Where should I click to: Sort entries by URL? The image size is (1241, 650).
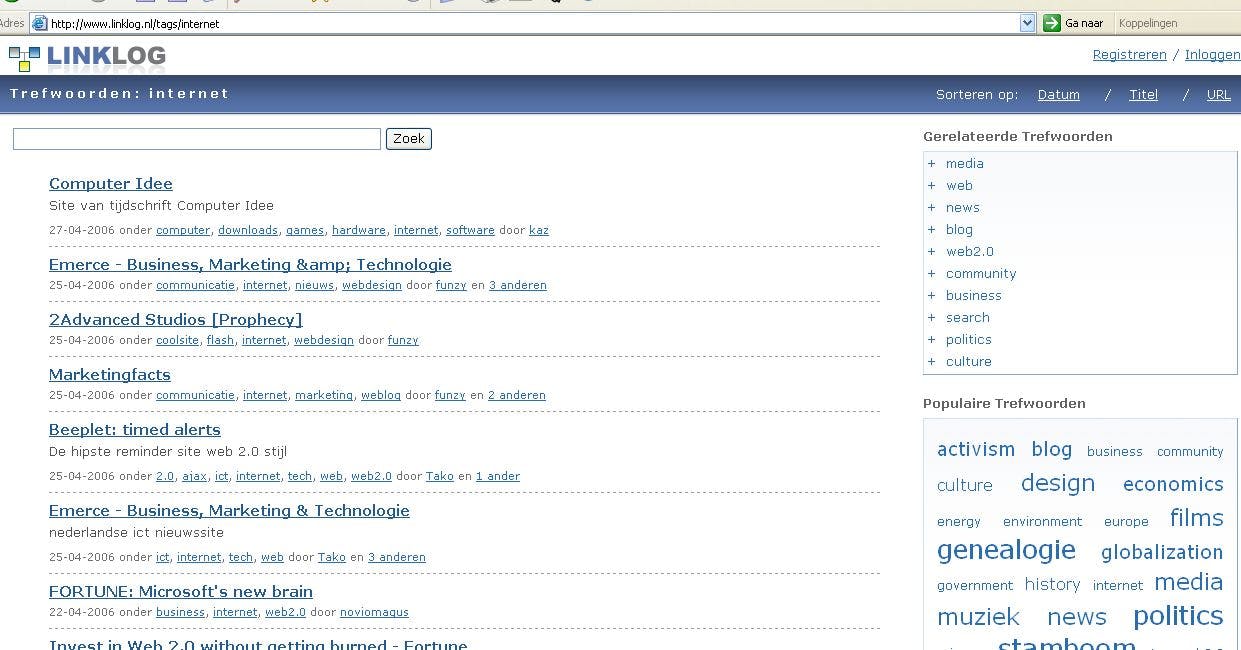[1219, 94]
